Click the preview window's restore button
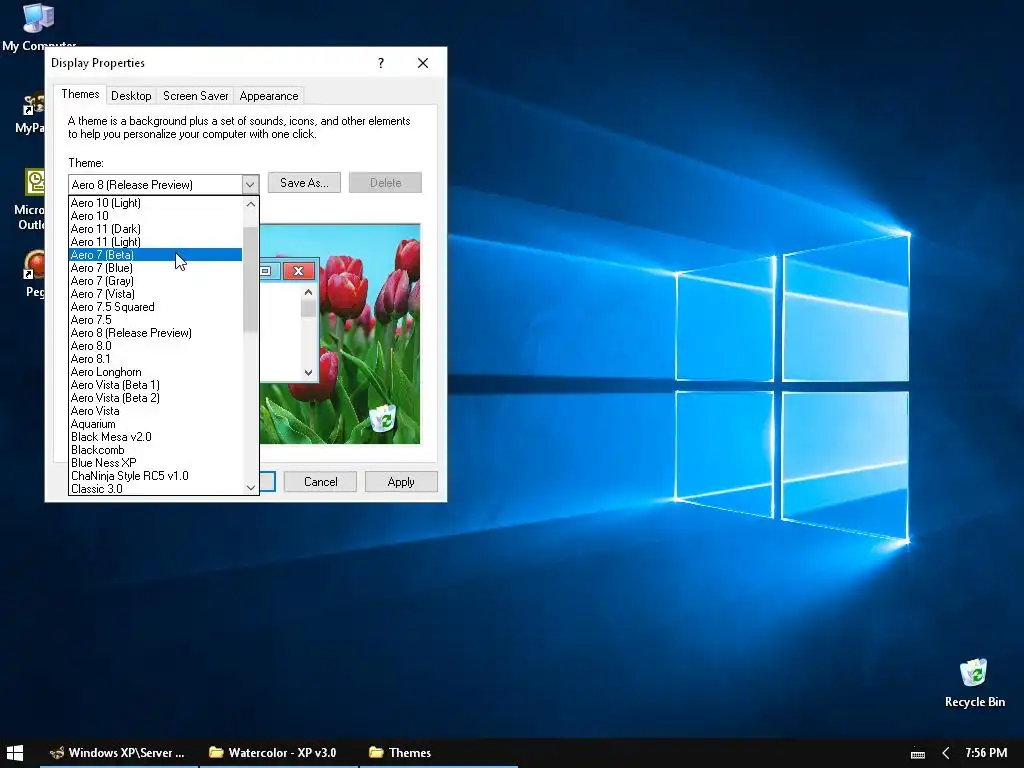 pos(266,270)
